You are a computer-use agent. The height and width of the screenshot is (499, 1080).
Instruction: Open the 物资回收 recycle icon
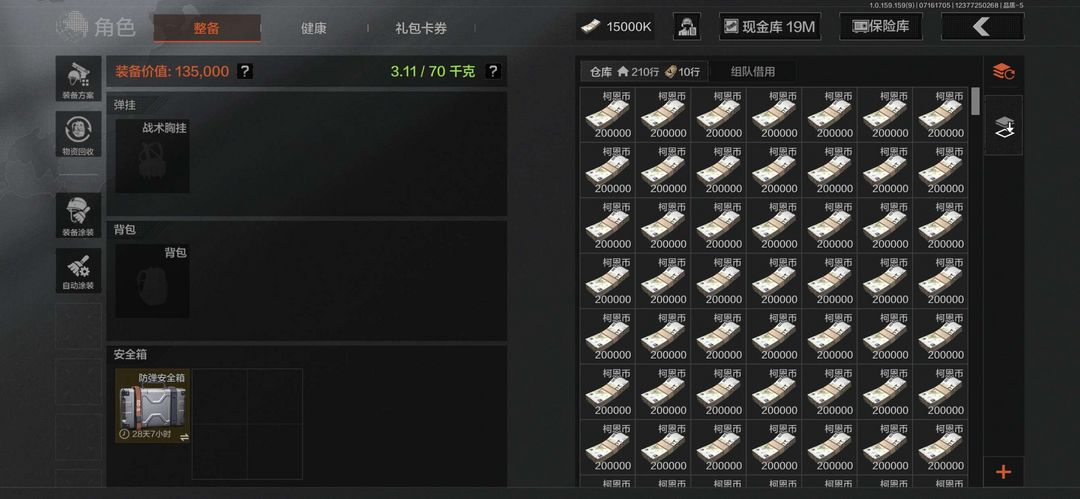click(x=79, y=134)
